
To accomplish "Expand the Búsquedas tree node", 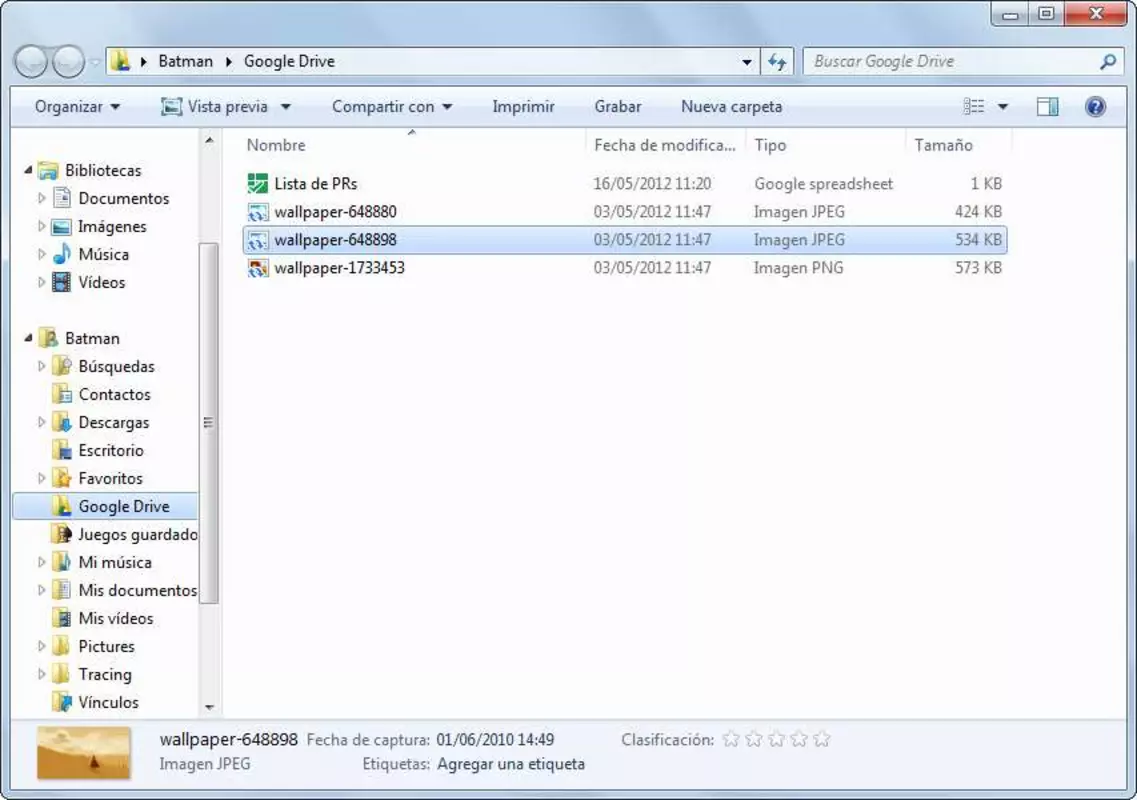I will (x=41, y=366).
